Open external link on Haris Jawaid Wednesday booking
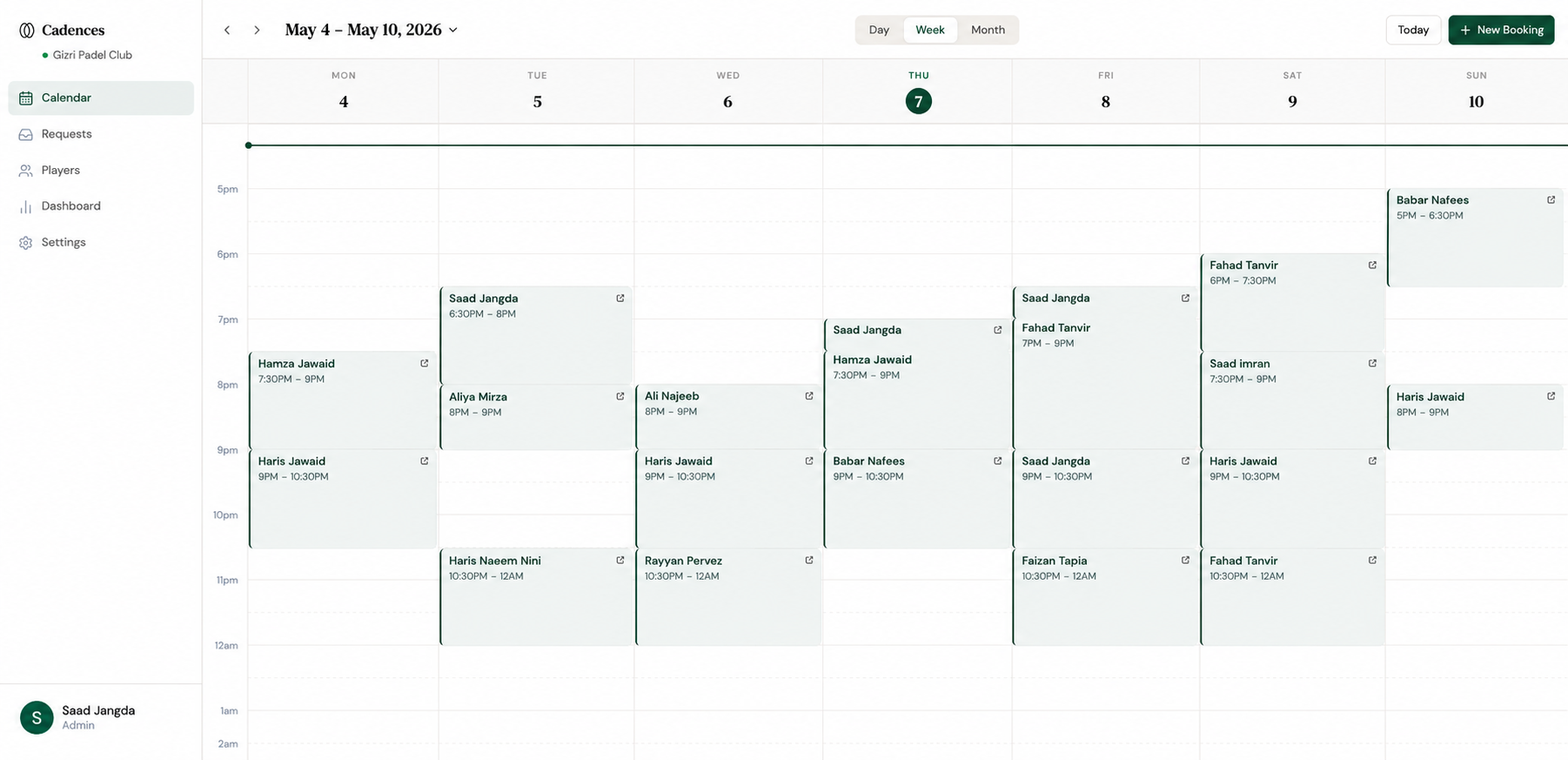This screenshot has width=1568, height=760. pos(809,461)
